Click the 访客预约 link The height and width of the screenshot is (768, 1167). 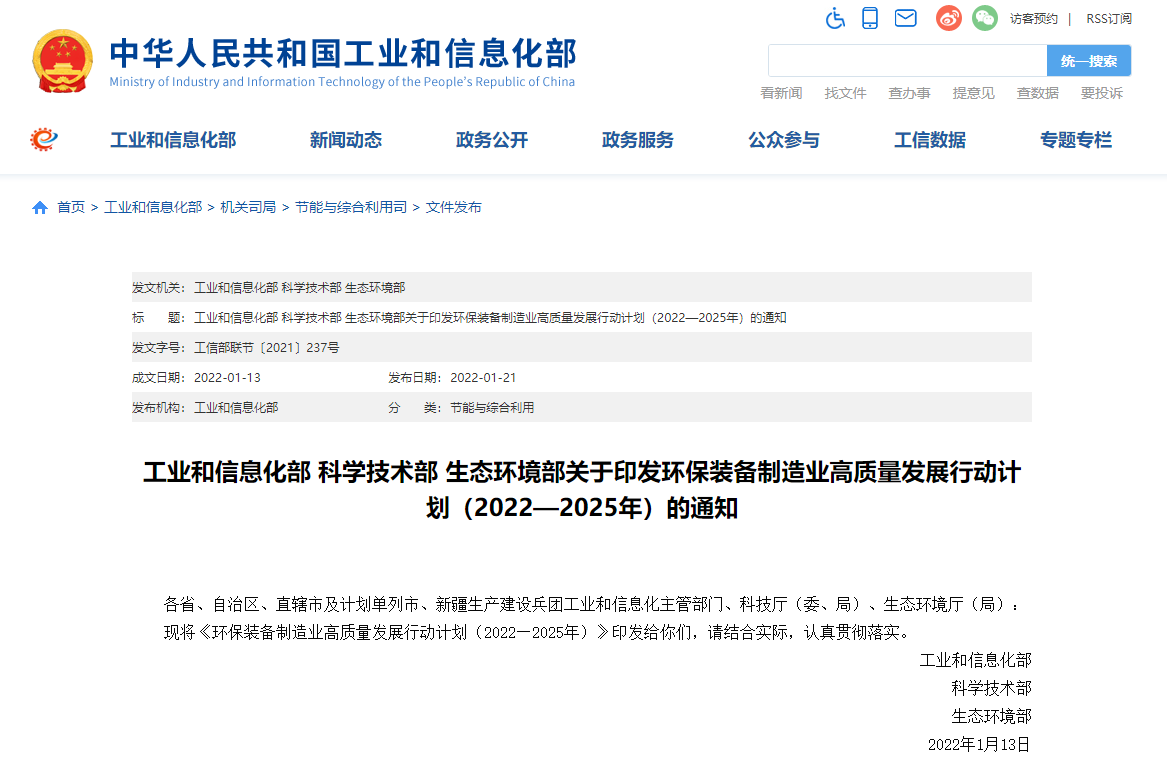click(1033, 19)
